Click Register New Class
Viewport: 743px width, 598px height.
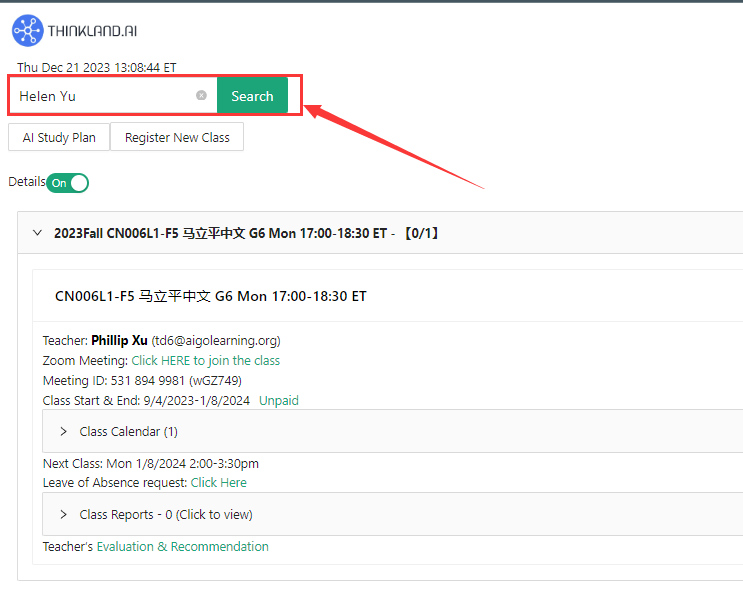pyautogui.click(x=177, y=138)
